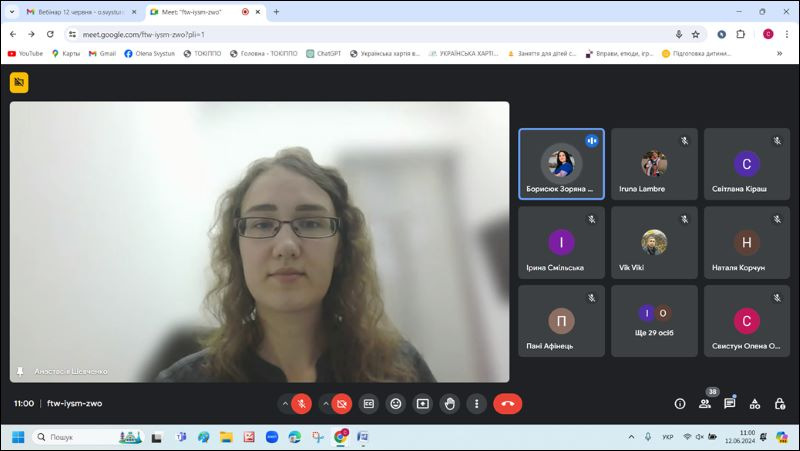Open the Windows Start menu
Screen dimensions: 800x451
pyautogui.click(x=18, y=437)
